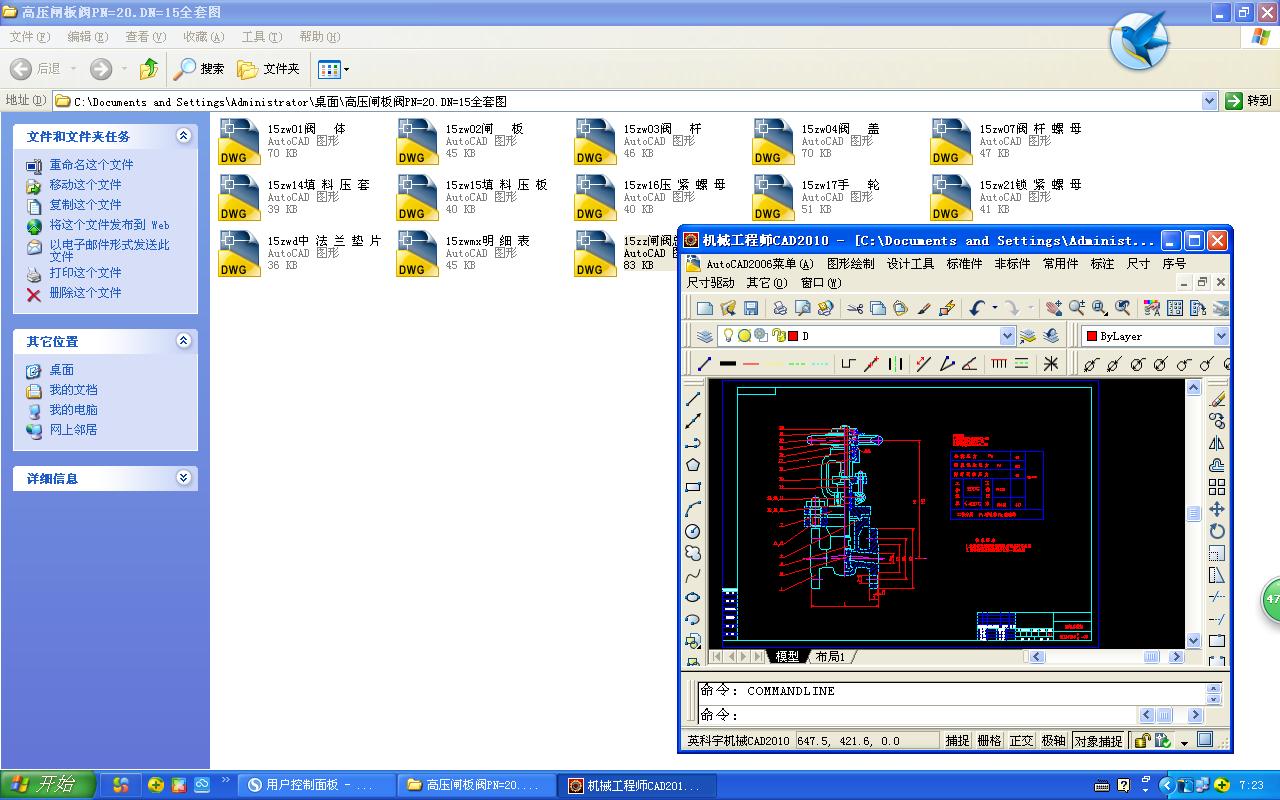
Task: Open the status bar tray menu arrow
Action: point(1184,742)
